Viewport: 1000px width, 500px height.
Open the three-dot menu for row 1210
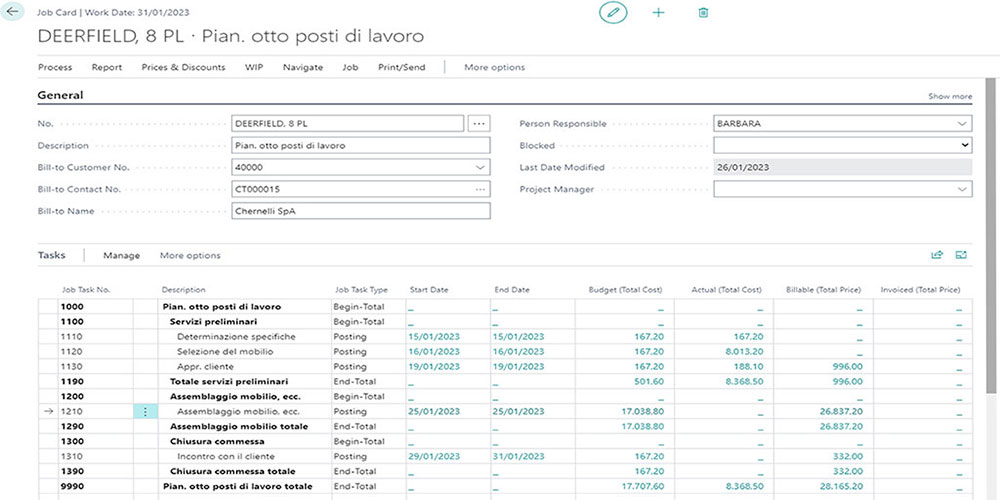[146, 411]
